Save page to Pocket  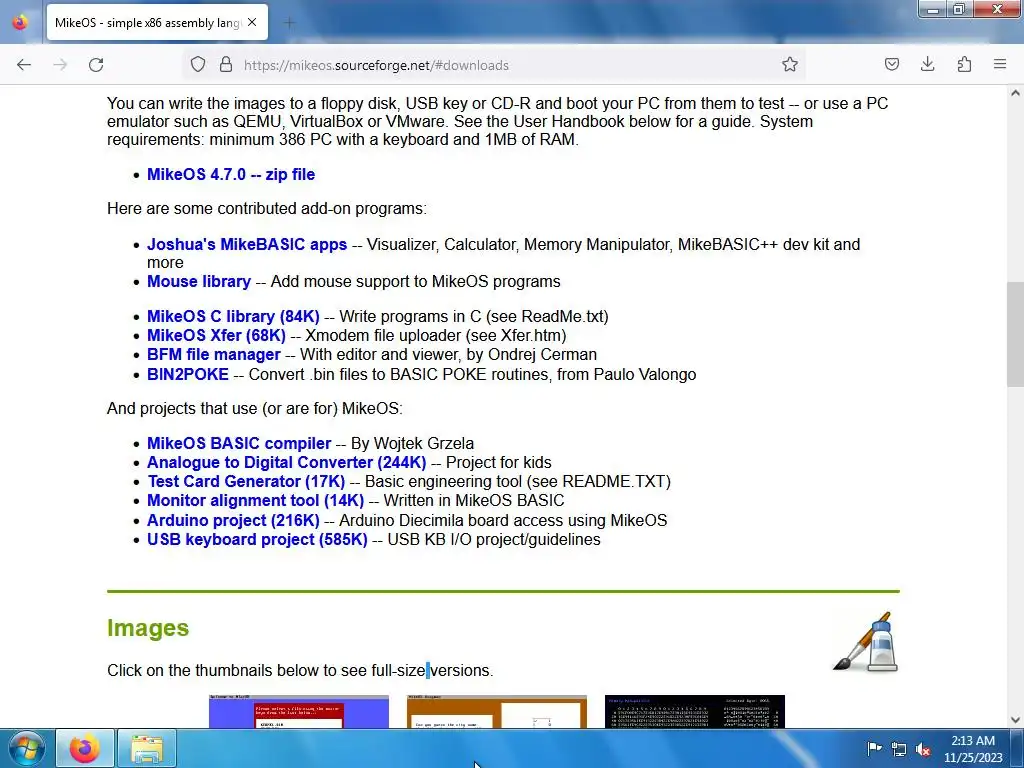[891, 64]
